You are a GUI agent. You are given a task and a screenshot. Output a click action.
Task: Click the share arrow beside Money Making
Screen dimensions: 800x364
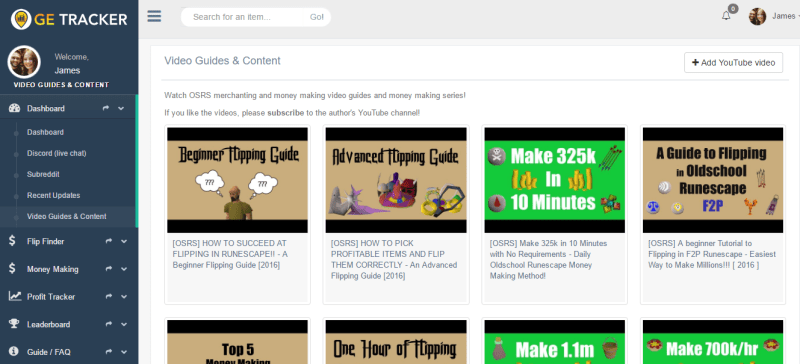tap(109, 269)
